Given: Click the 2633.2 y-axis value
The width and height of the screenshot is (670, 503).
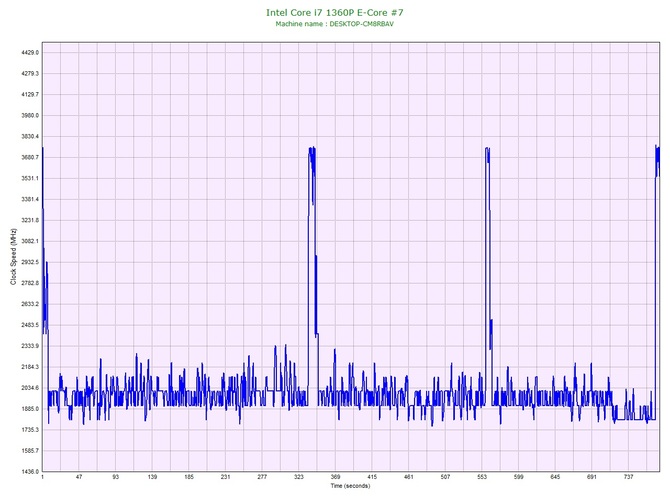Looking at the screenshot, I should coord(30,304).
